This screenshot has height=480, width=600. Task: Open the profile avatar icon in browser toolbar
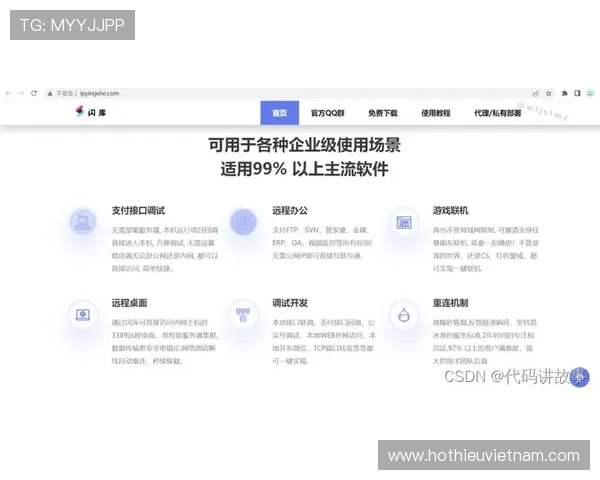point(590,93)
